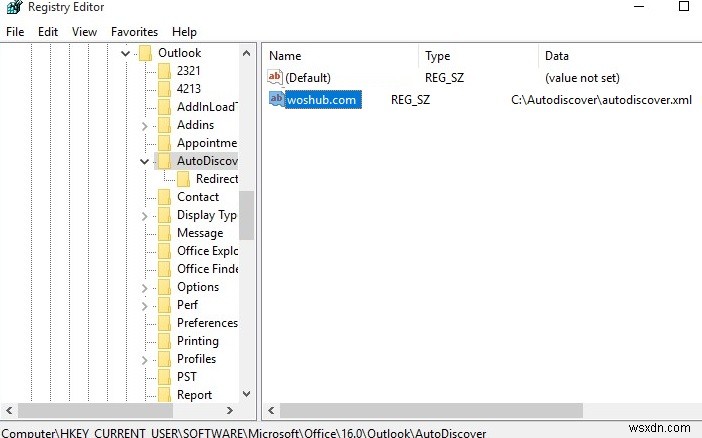This screenshot has height=438, width=702.
Task: Click the PST folder icon
Action: tap(164, 377)
